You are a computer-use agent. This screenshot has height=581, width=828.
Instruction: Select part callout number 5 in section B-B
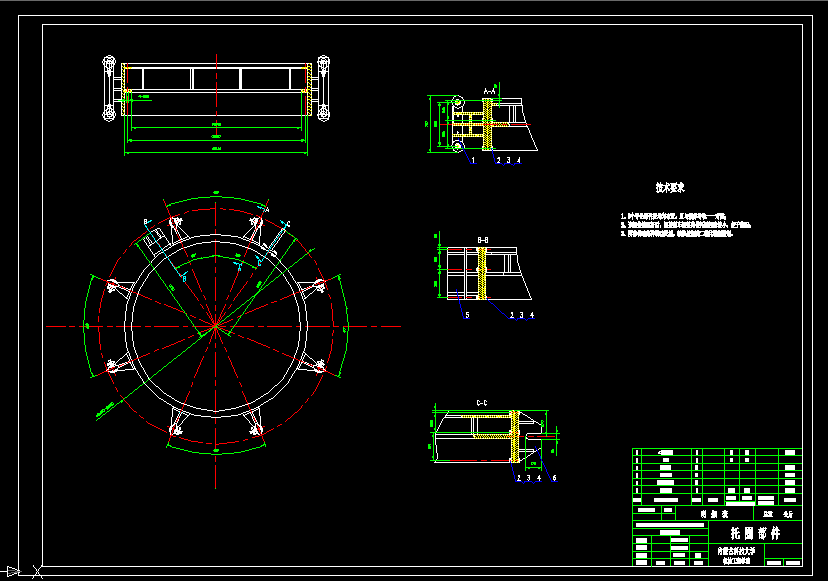point(467,315)
